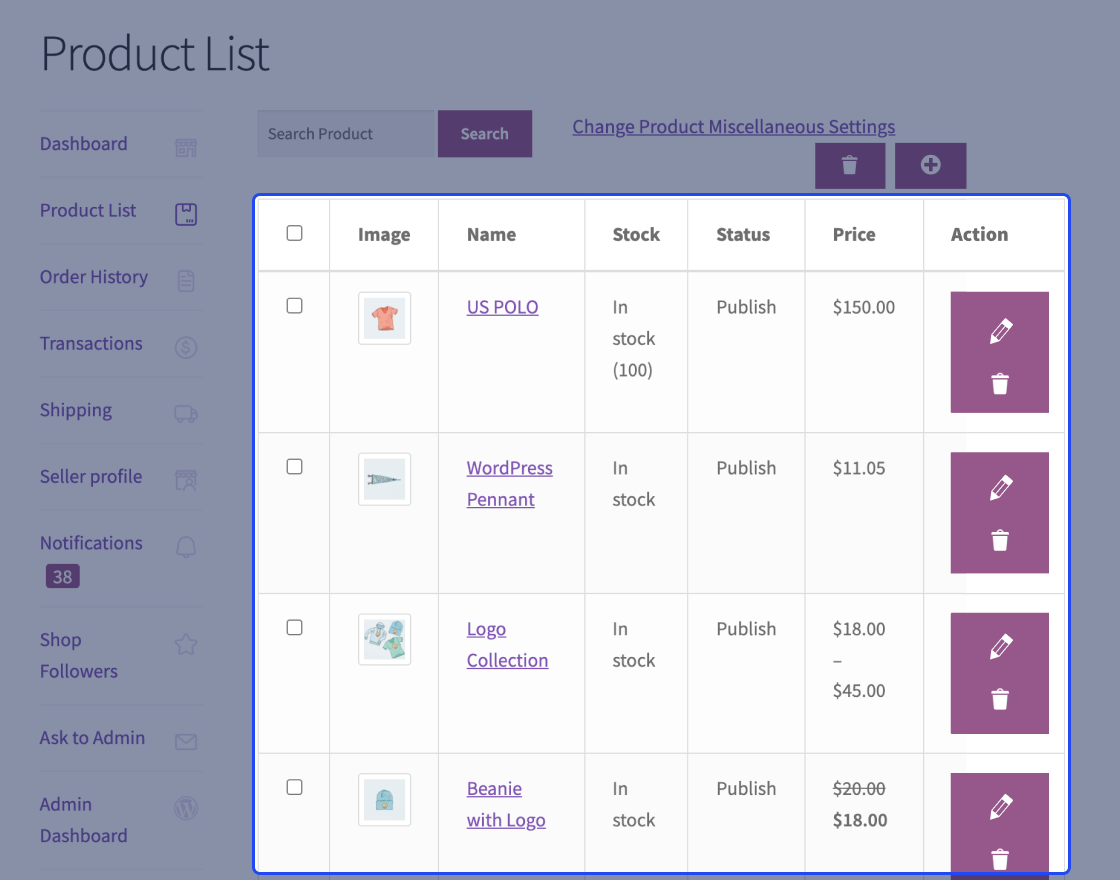The image size is (1120, 880).
Task: Check the US POLO row checkbox
Action: 294,306
